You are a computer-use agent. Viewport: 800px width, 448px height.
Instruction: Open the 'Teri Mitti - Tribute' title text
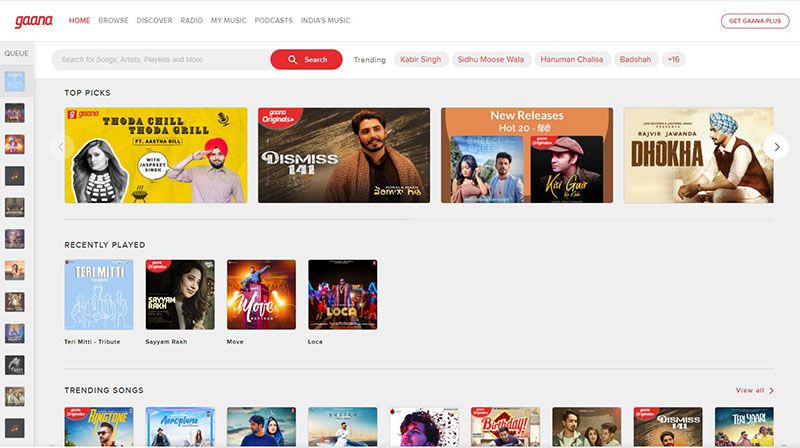pos(92,342)
